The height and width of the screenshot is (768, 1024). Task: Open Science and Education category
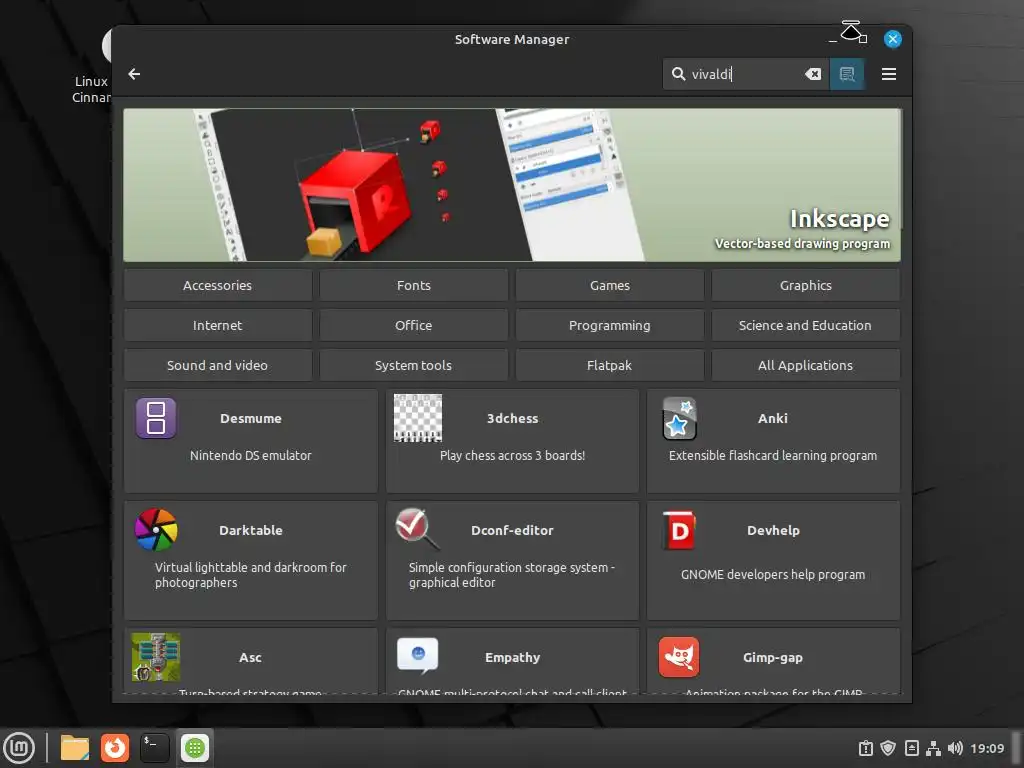(x=805, y=325)
